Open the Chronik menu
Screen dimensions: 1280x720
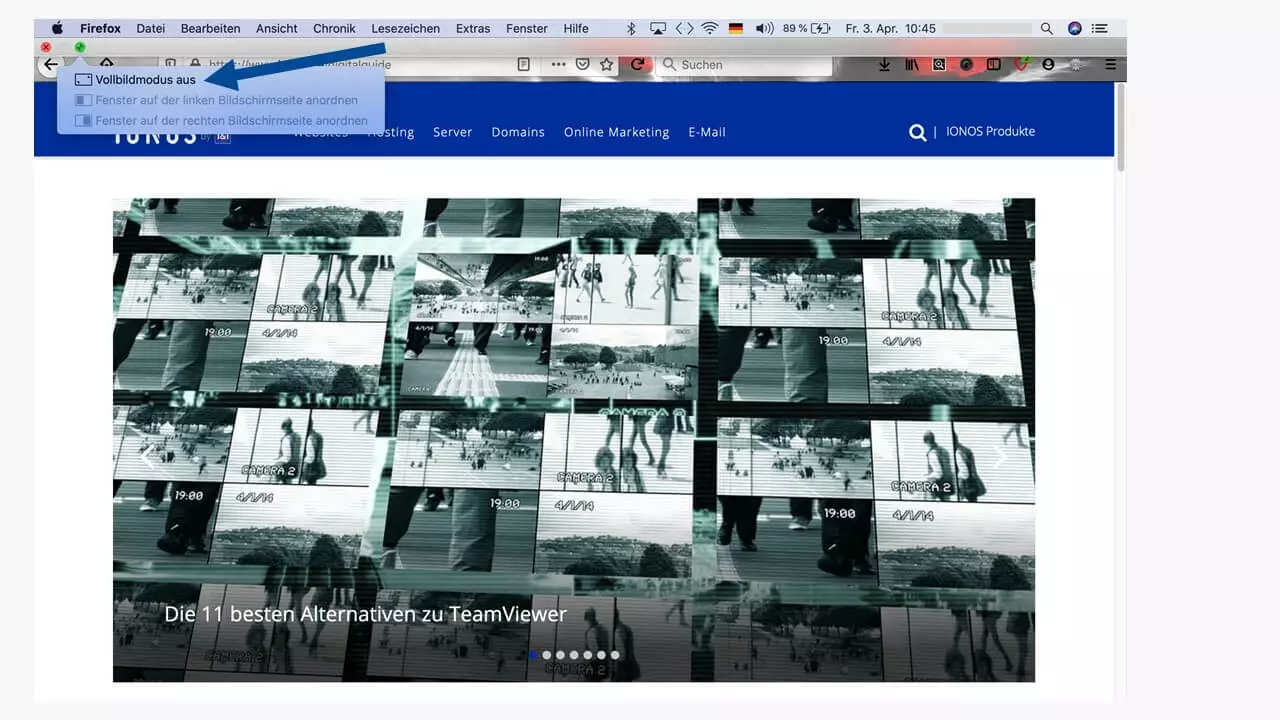tap(334, 28)
